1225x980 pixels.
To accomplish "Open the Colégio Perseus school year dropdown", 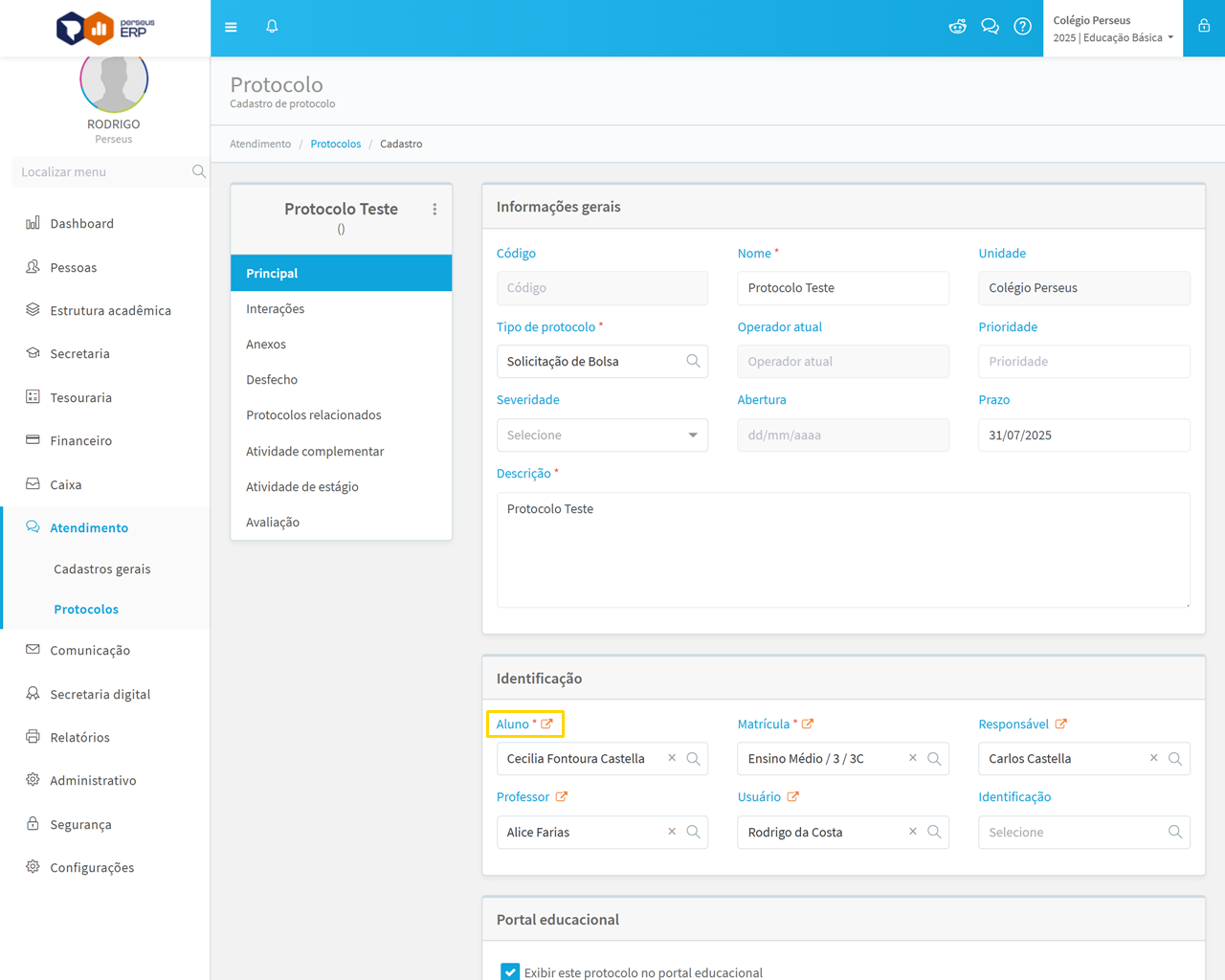I will pyautogui.click(x=1113, y=29).
